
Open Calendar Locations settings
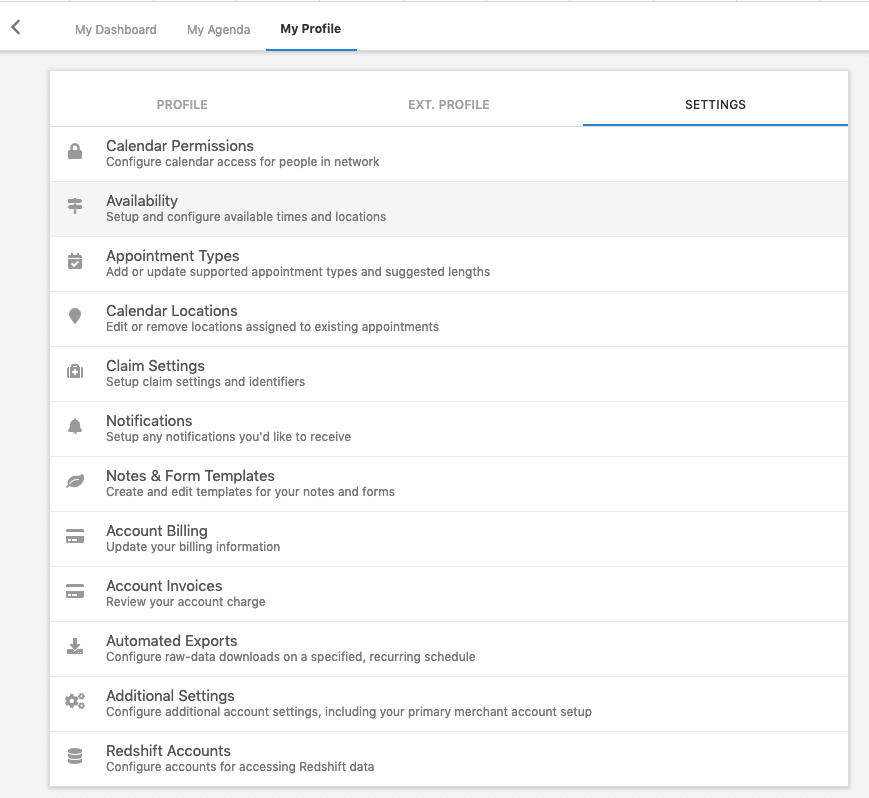click(x=449, y=319)
